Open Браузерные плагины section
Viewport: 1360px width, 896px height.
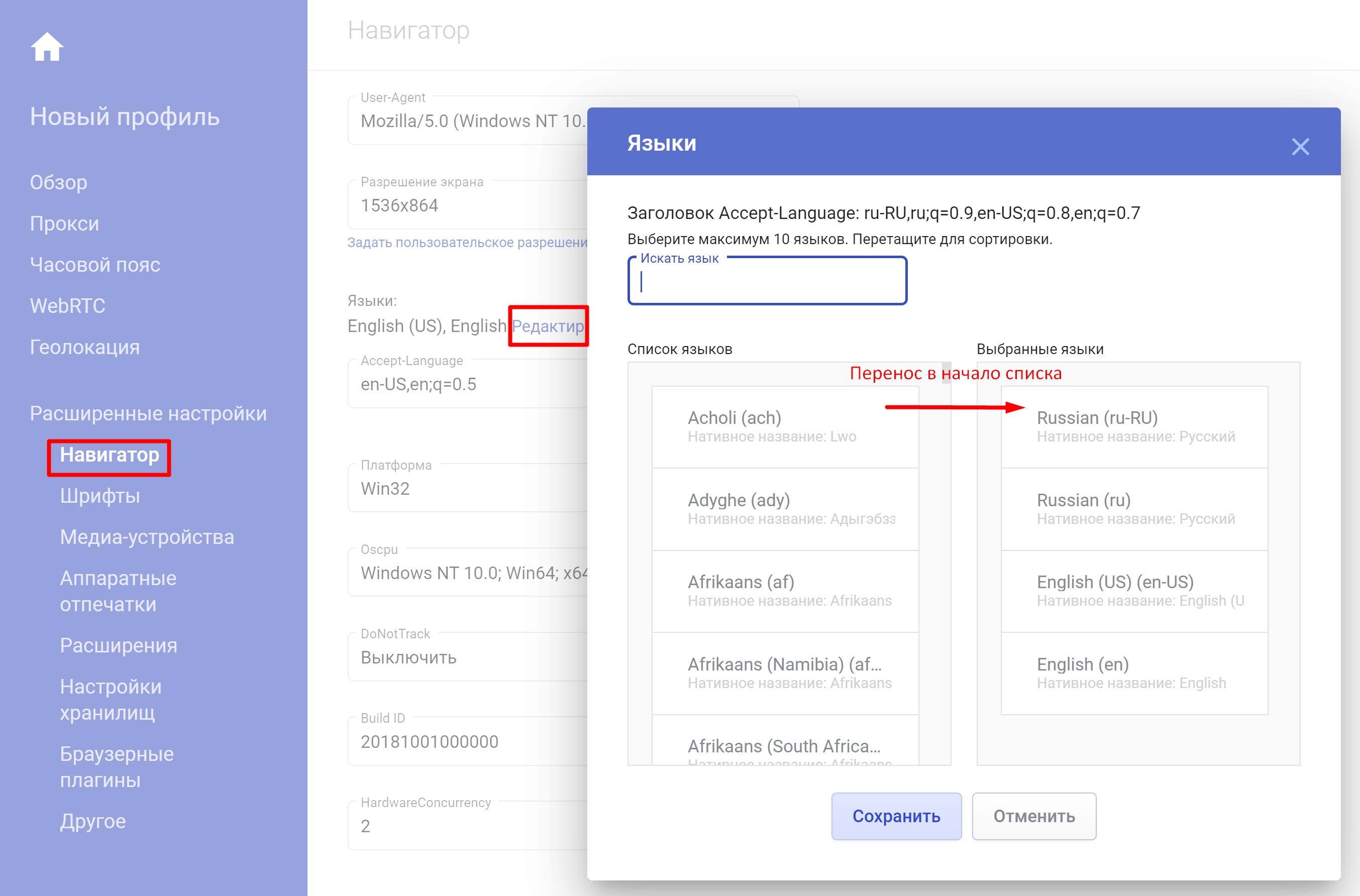(117, 767)
